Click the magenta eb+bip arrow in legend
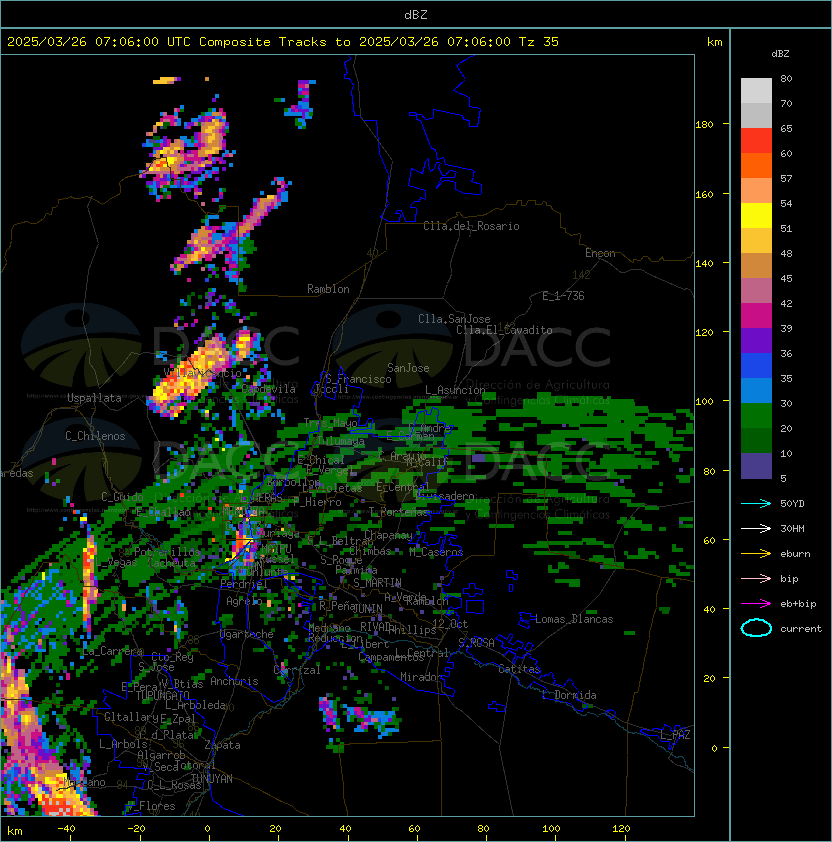 pos(756,604)
